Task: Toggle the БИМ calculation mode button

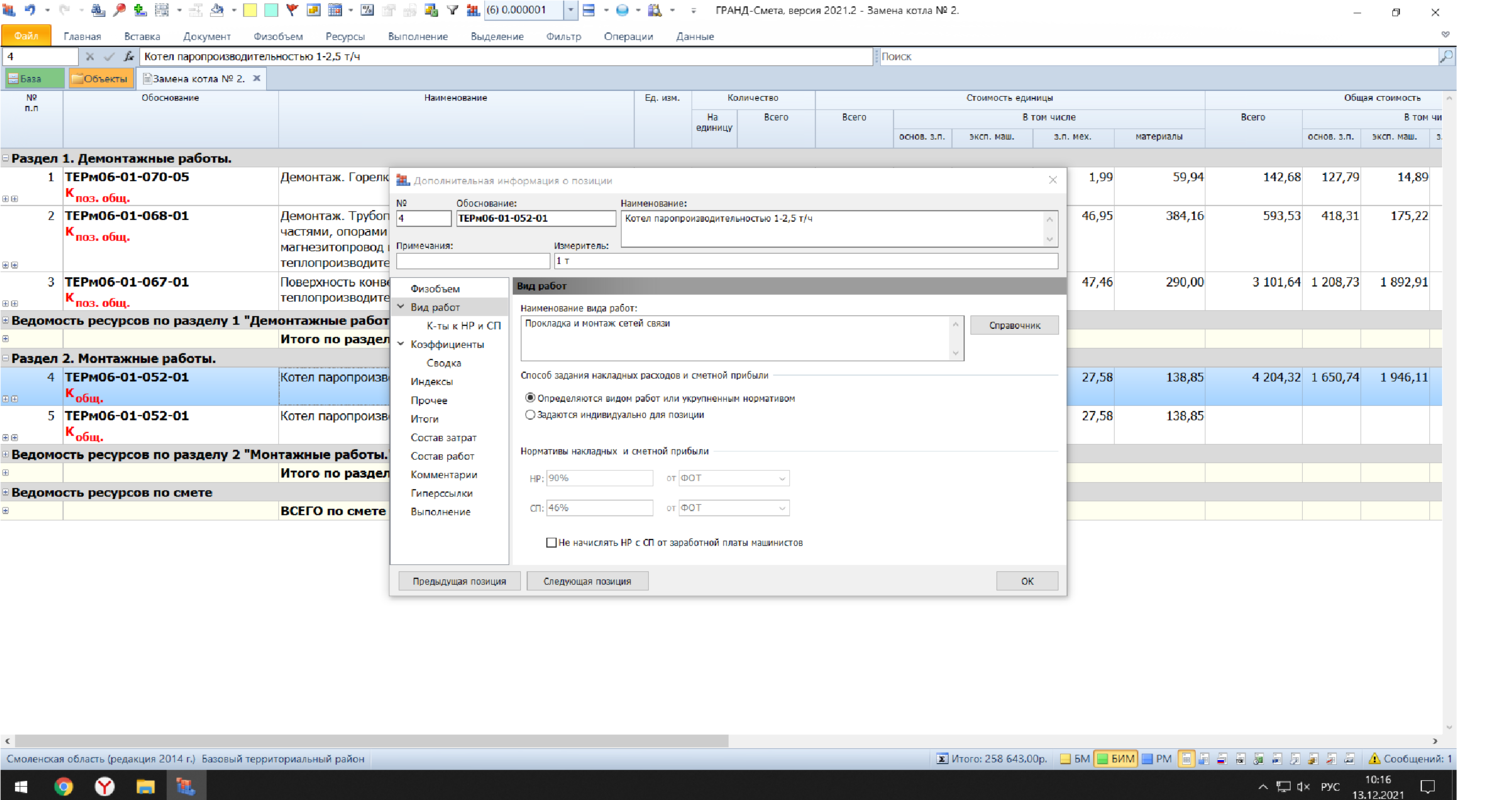Action: (1116, 759)
